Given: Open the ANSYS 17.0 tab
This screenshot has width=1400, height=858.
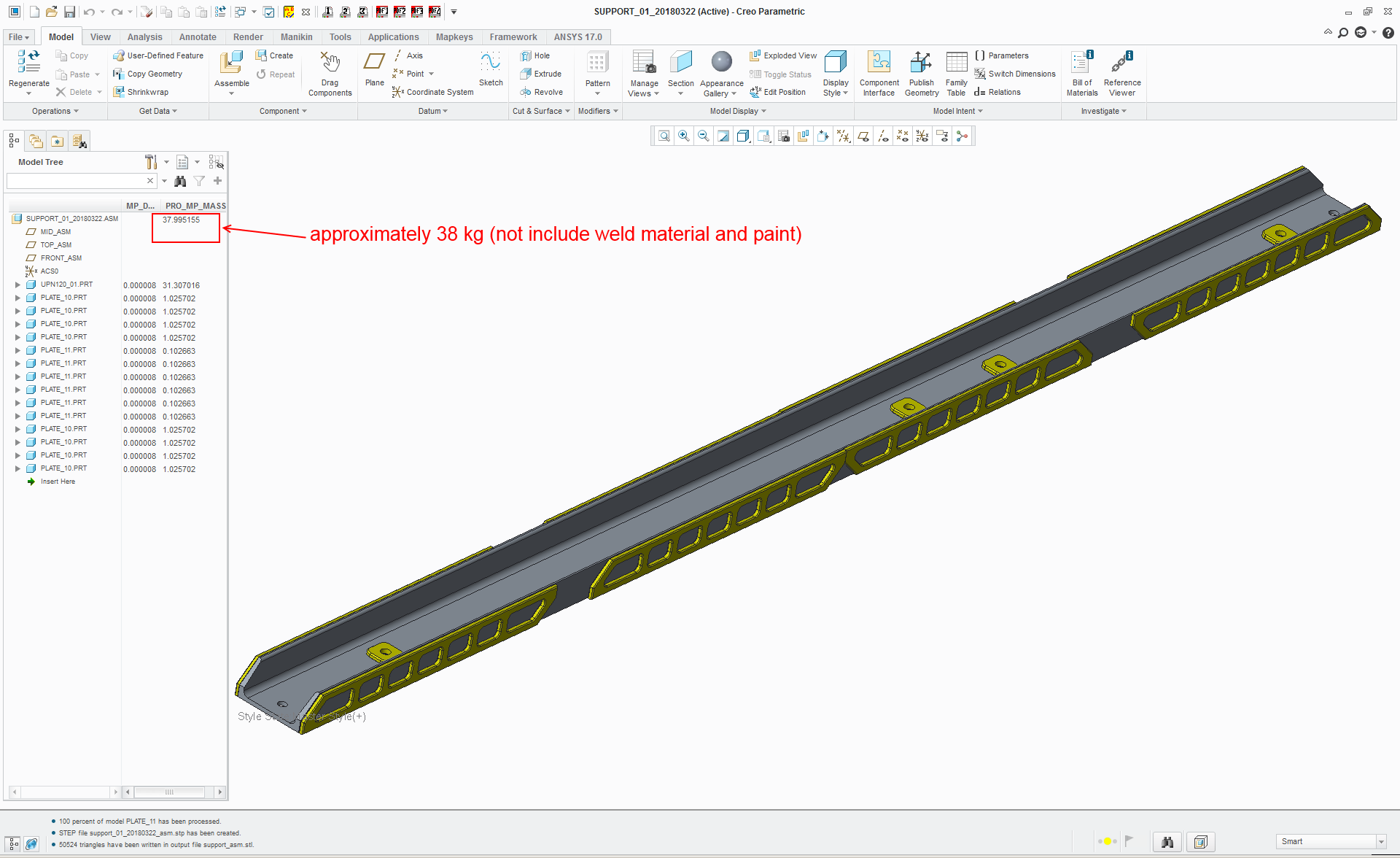Looking at the screenshot, I should 577,37.
